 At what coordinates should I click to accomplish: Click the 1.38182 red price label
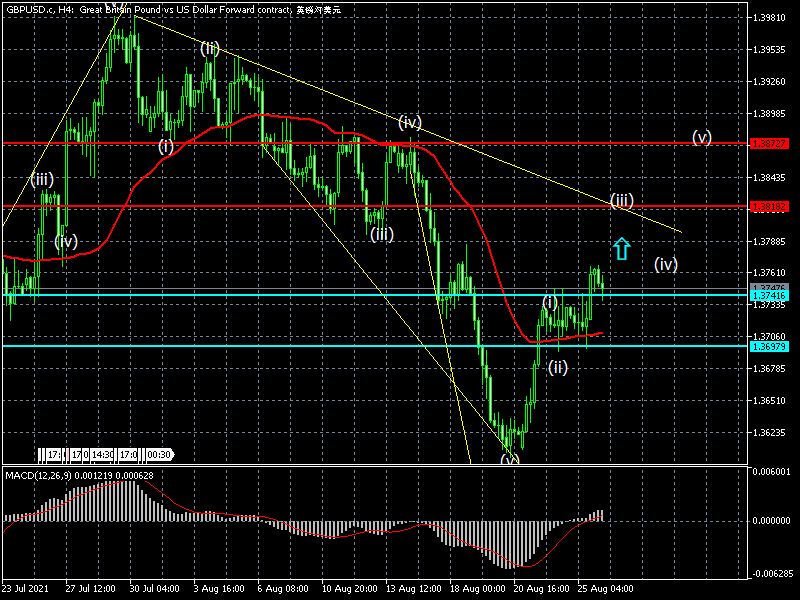[769, 207]
